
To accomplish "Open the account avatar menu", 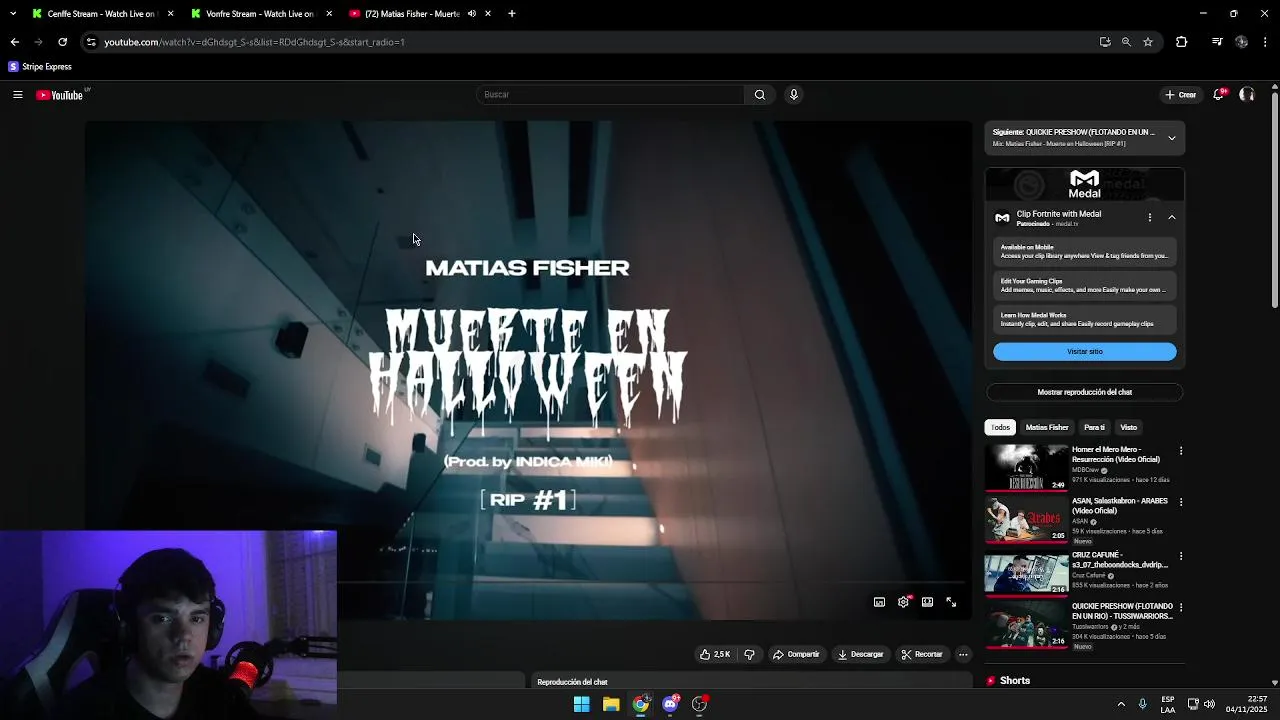I will click(1247, 95).
